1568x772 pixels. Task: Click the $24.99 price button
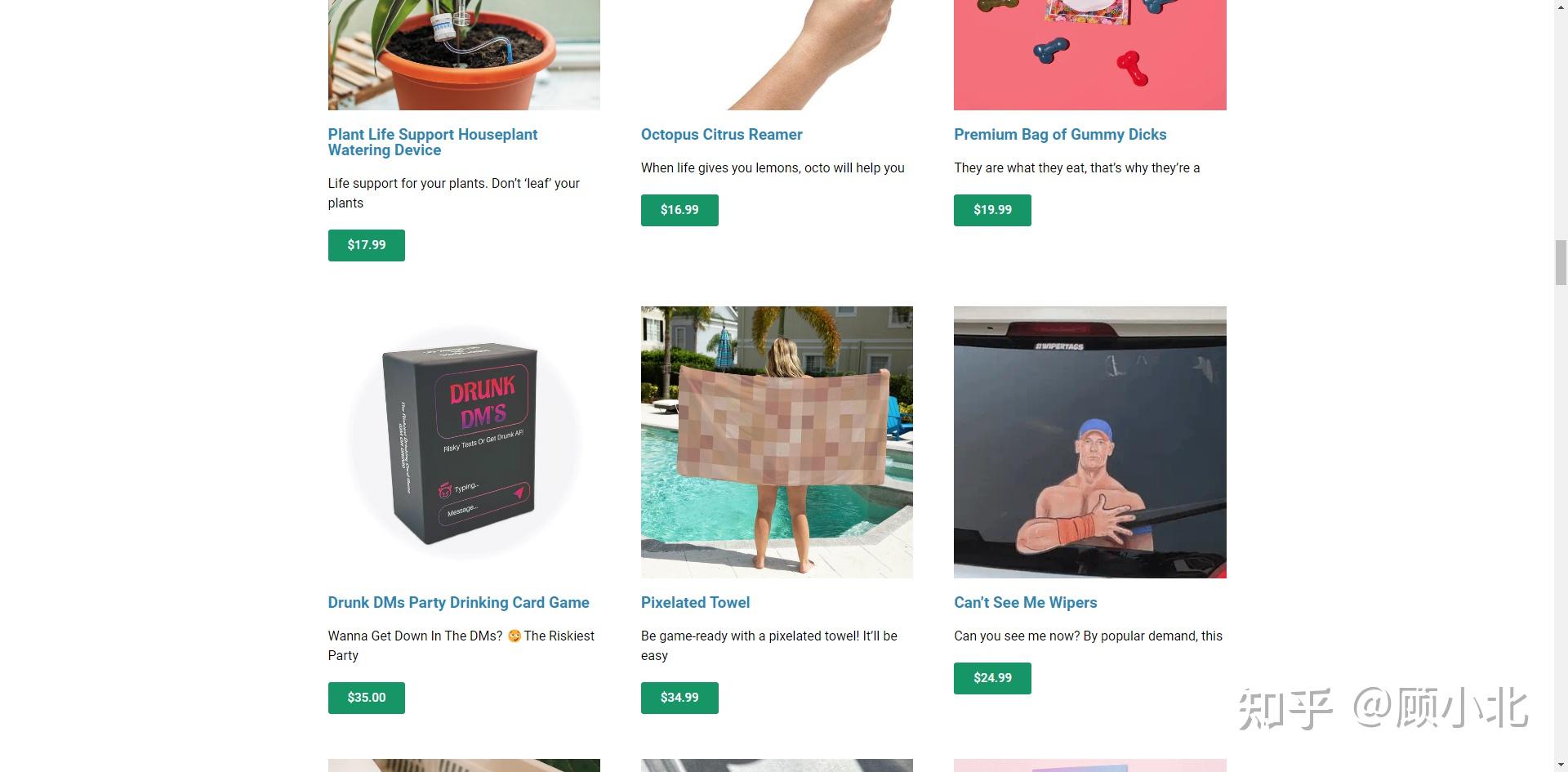tap(992, 678)
